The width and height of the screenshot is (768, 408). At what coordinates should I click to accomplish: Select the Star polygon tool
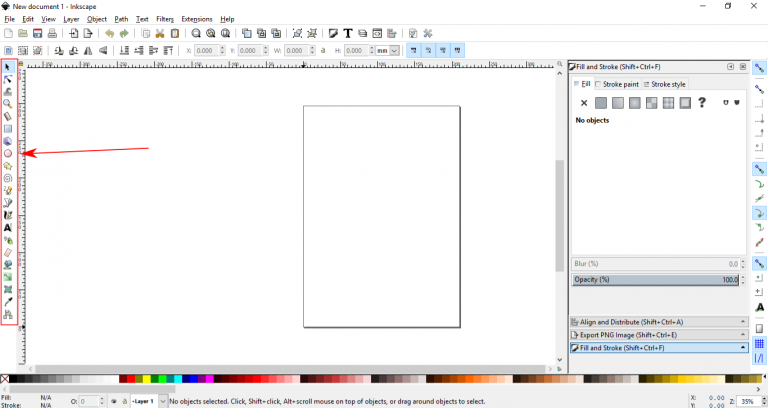[8, 166]
